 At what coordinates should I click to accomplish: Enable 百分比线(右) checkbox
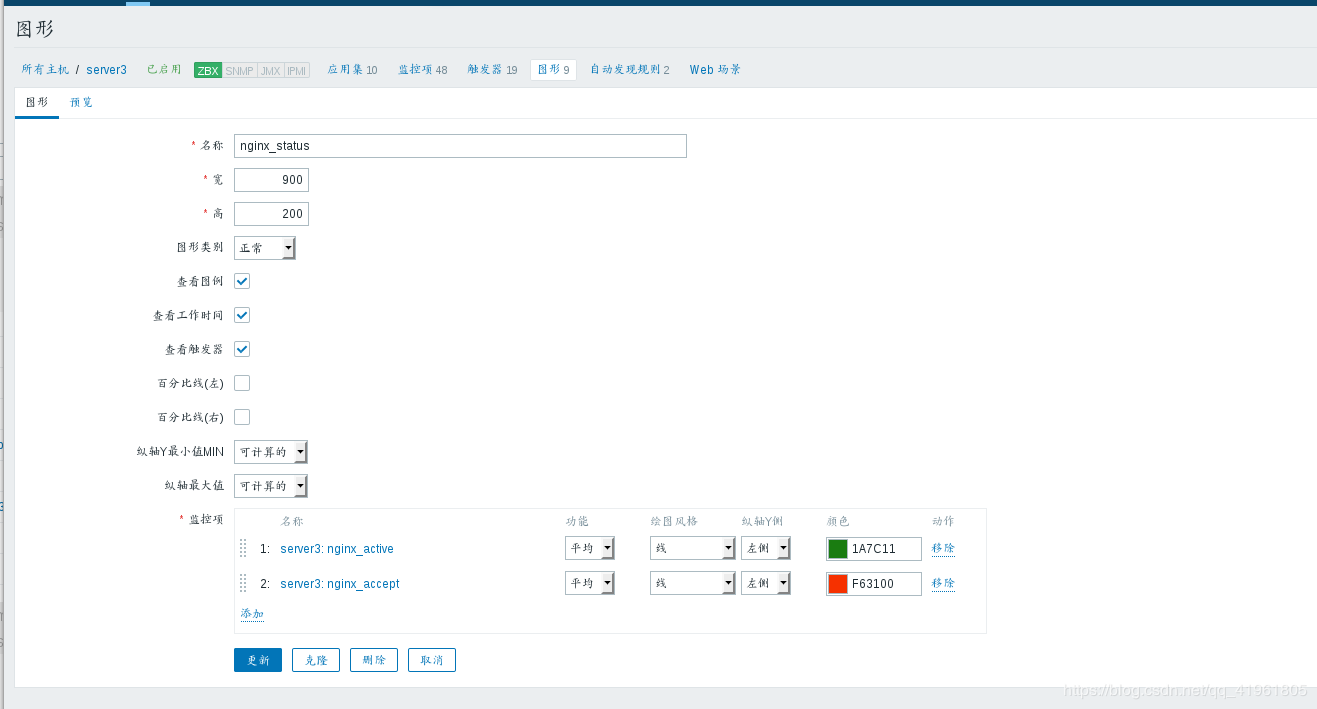pos(242,417)
